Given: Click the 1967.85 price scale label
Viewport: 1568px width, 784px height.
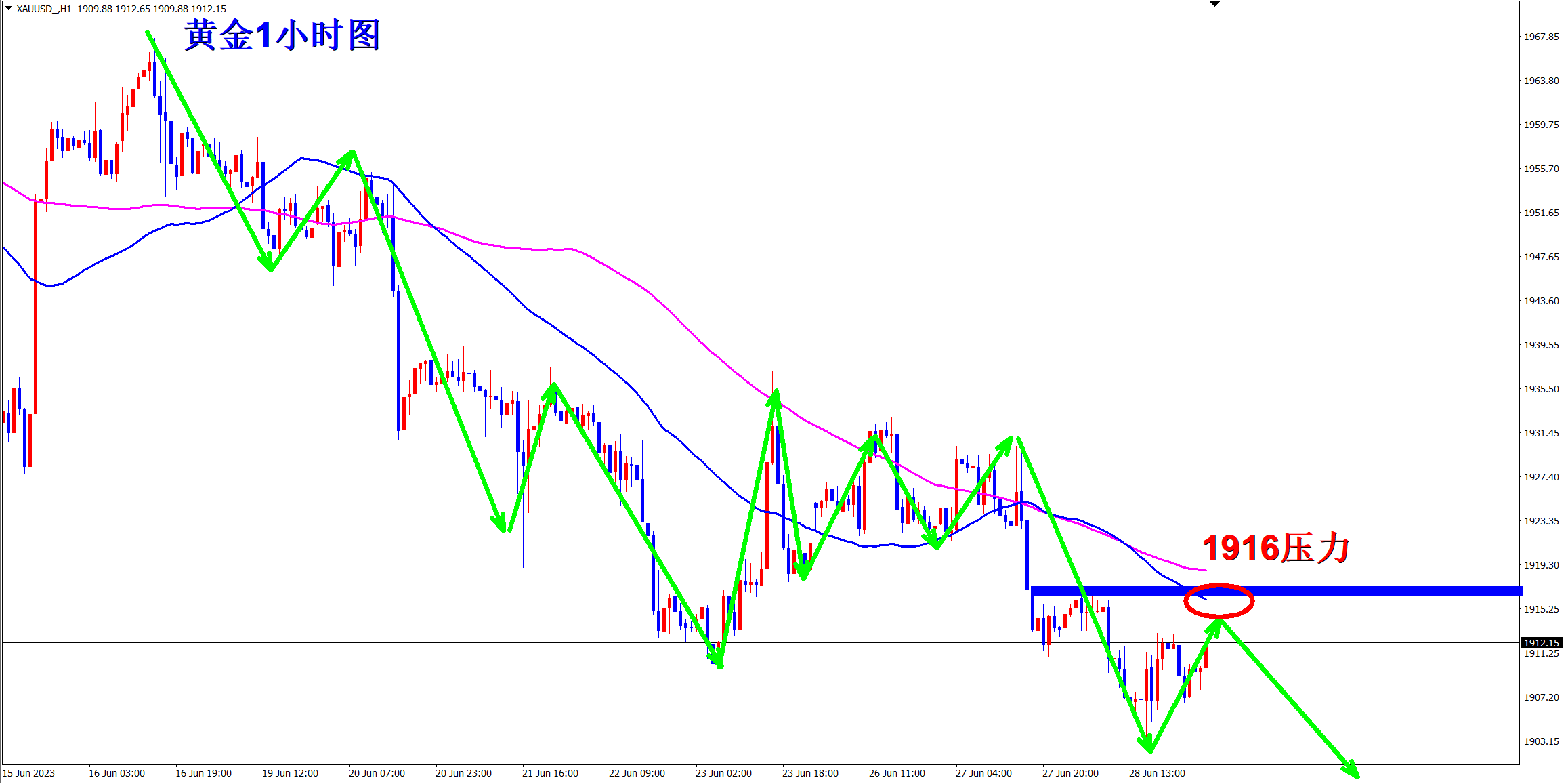Looking at the screenshot, I should coord(1541,37).
